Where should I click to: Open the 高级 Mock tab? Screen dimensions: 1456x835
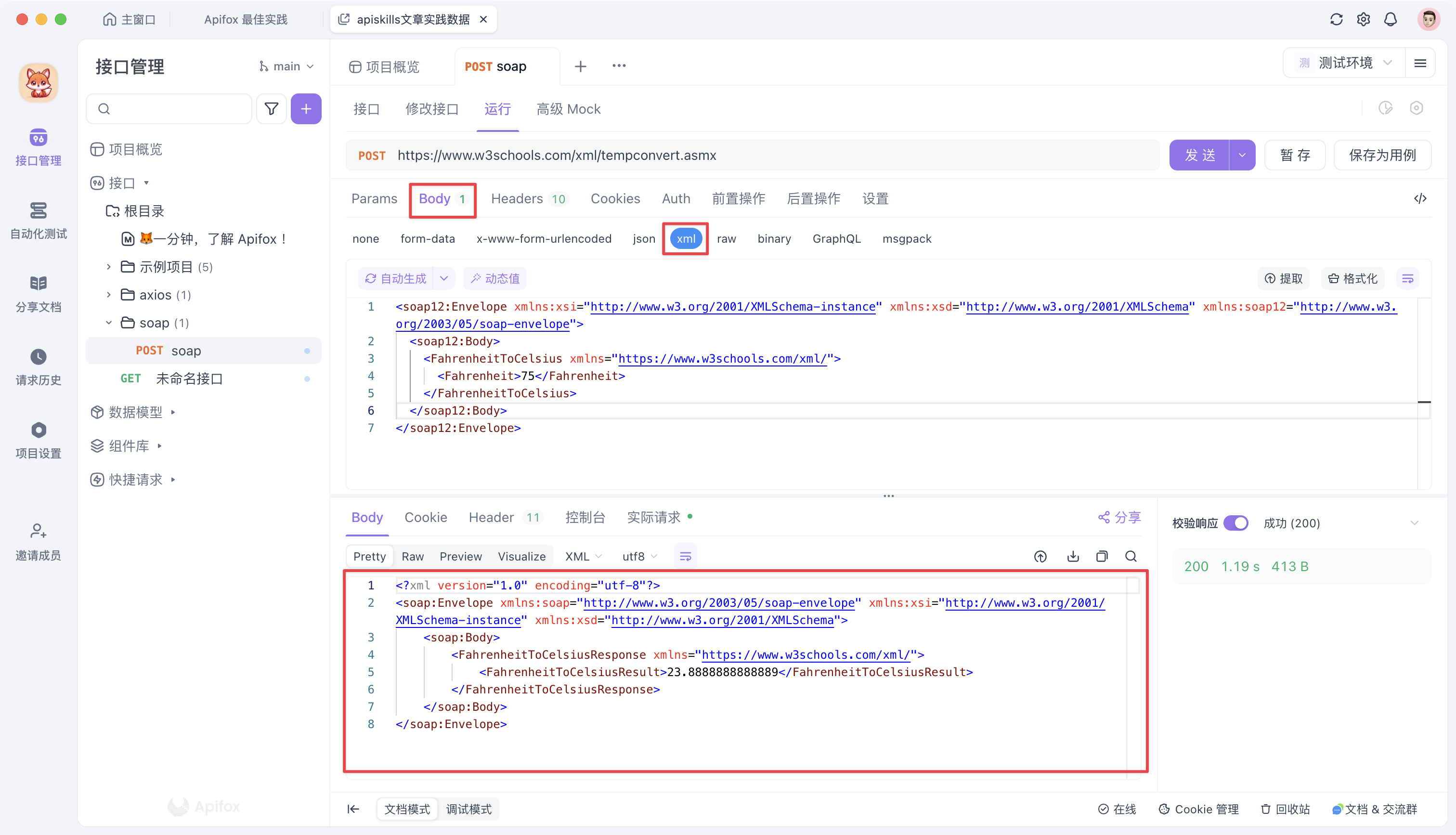(x=568, y=109)
